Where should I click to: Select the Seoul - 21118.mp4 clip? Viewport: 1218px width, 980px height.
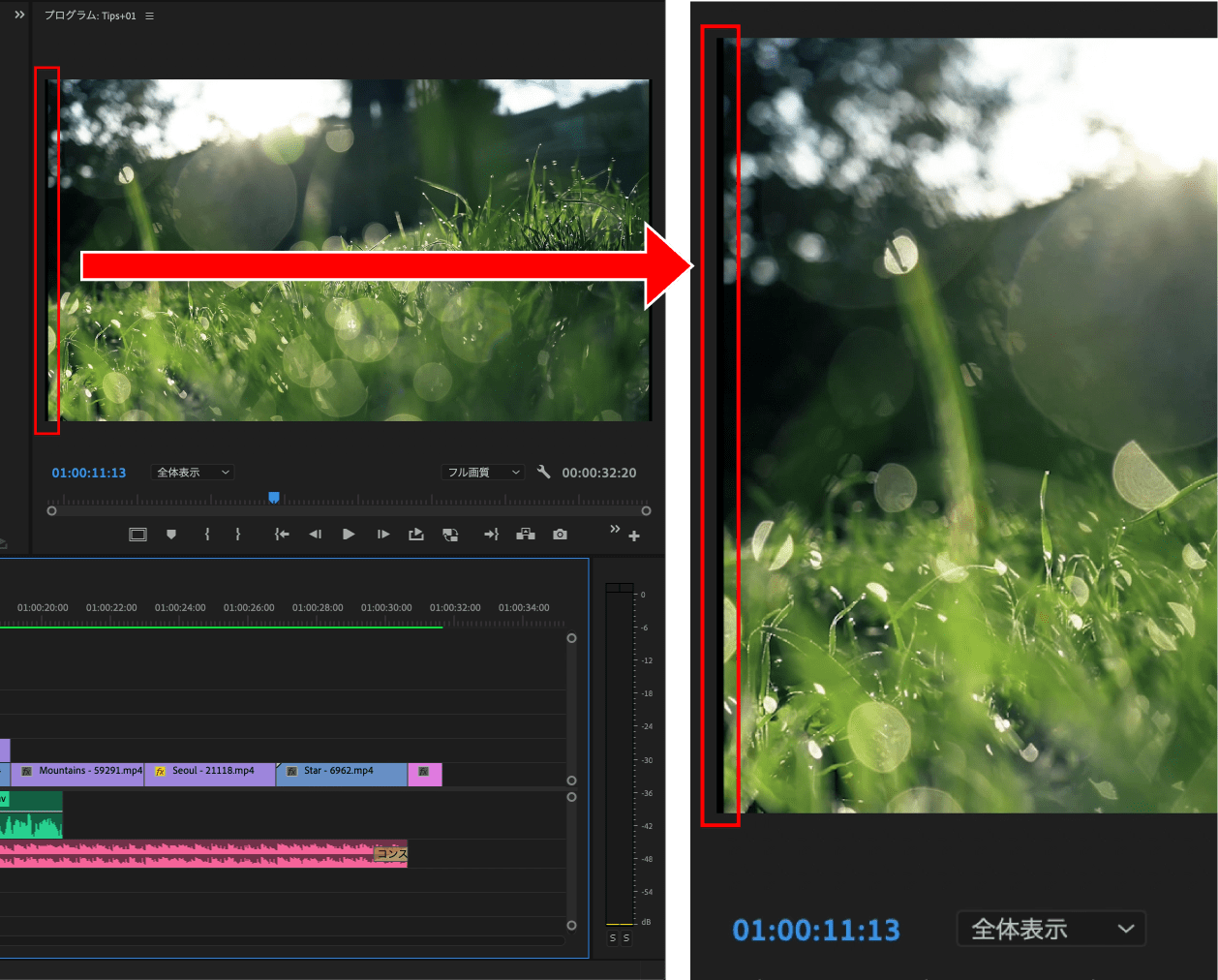(x=210, y=775)
